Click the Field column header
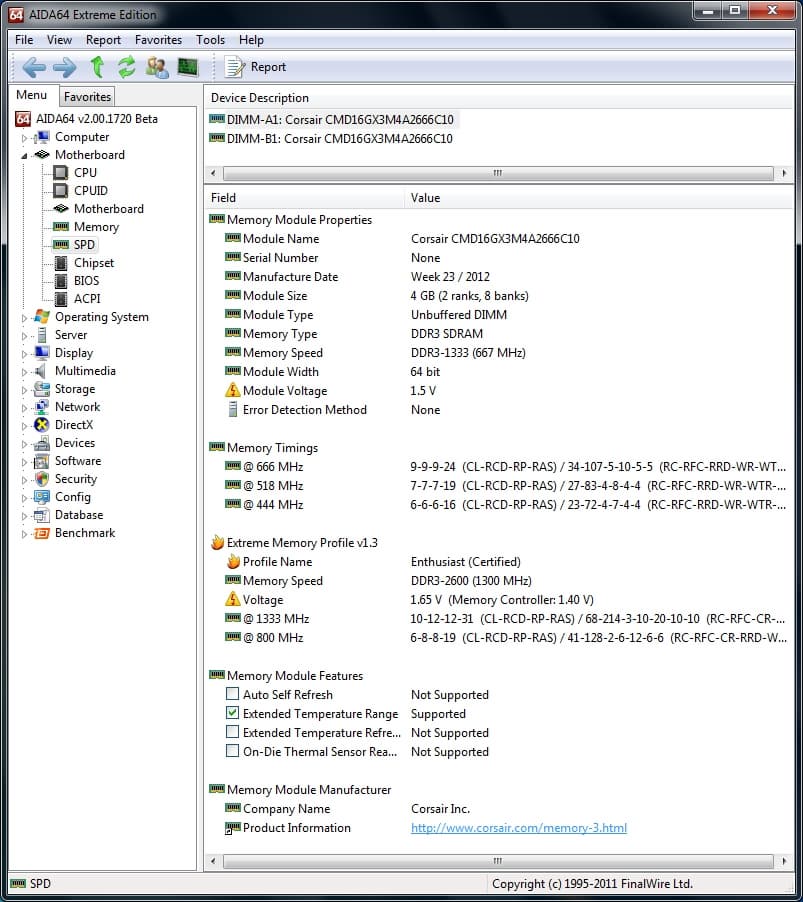Image resolution: width=803 pixels, height=902 pixels. coord(305,198)
